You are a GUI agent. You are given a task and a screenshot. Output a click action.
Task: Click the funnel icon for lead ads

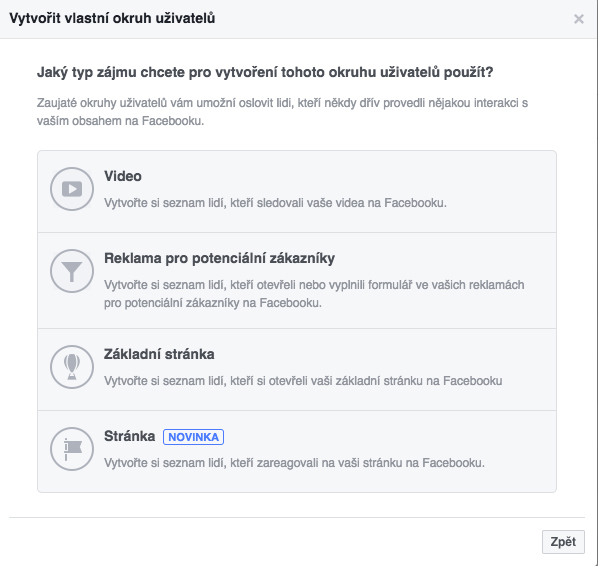[72, 271]
